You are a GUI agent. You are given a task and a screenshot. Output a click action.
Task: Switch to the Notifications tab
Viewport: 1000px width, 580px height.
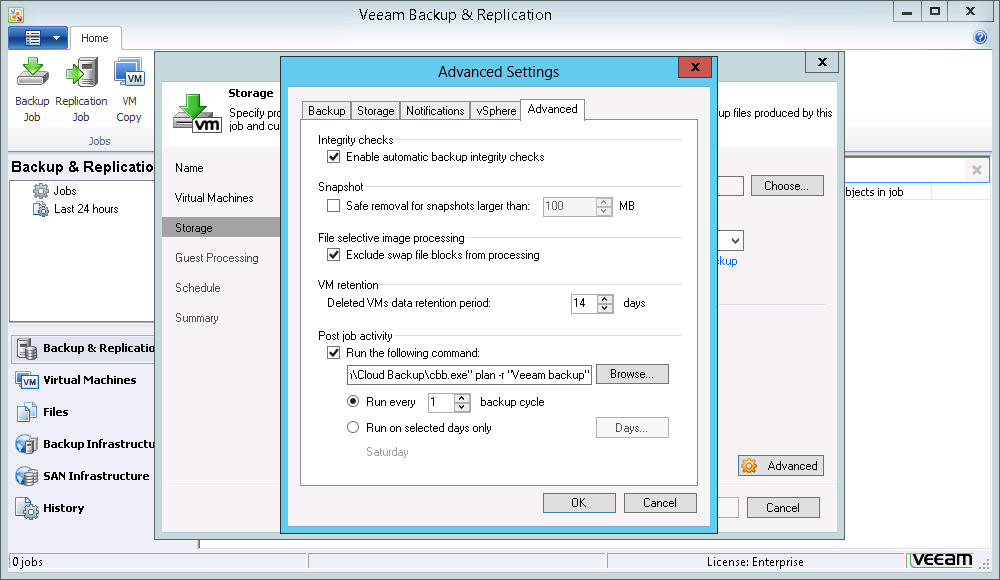(x=435, y=111)
